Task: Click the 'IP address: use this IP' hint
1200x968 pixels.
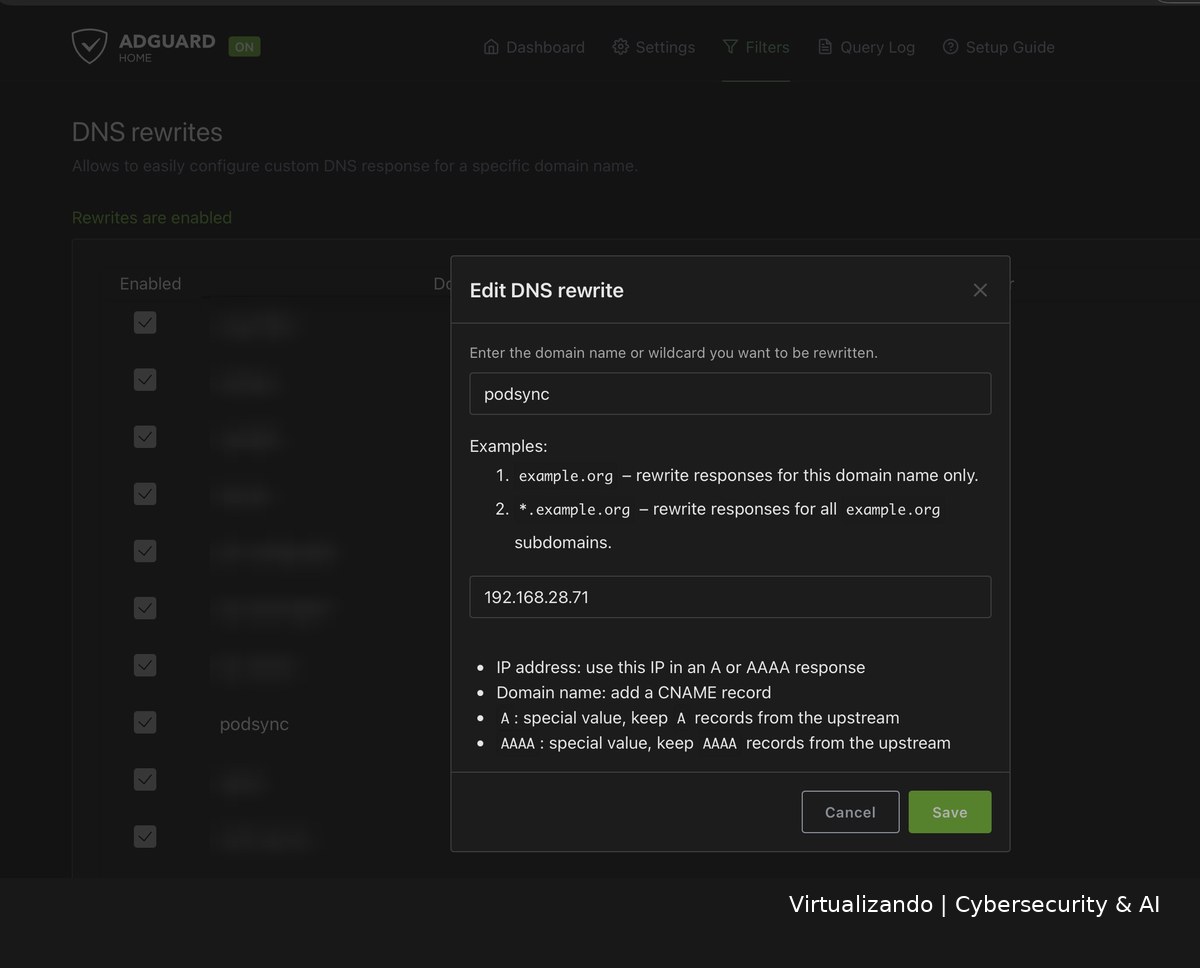Action: (x=681, y=667)
